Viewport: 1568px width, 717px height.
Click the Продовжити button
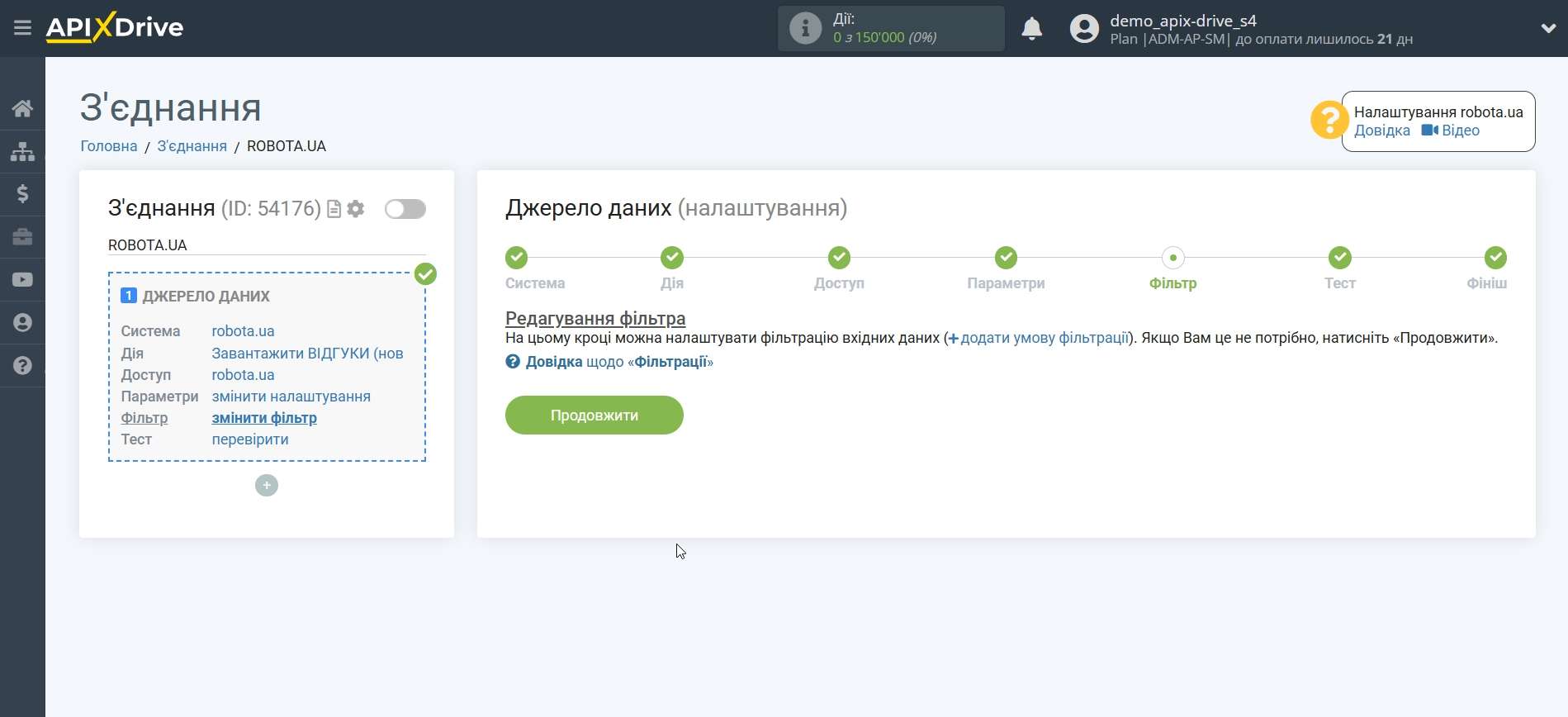[595, 415]
